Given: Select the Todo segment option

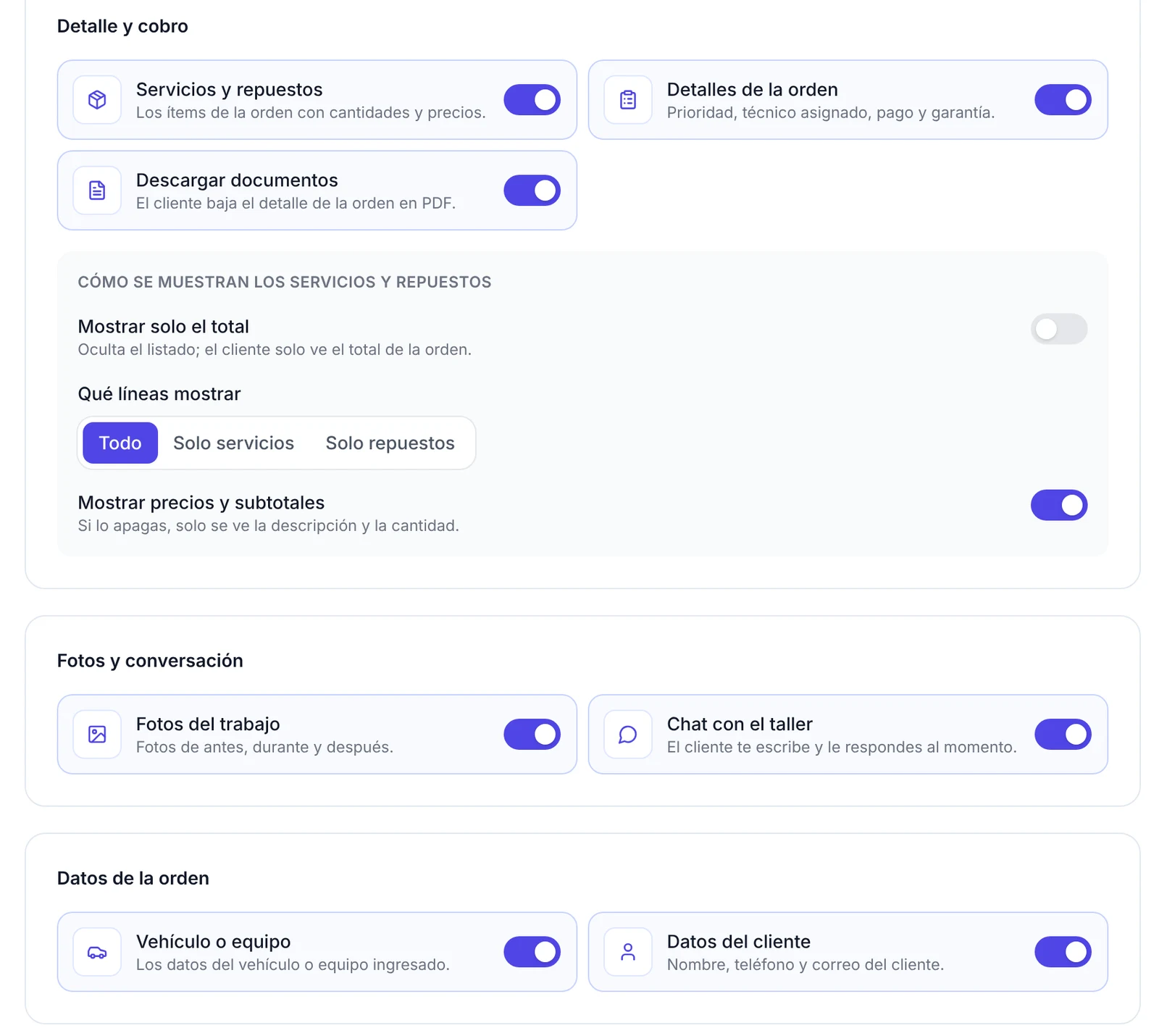Looking at the screenshot, I should (x=120, y=443).
